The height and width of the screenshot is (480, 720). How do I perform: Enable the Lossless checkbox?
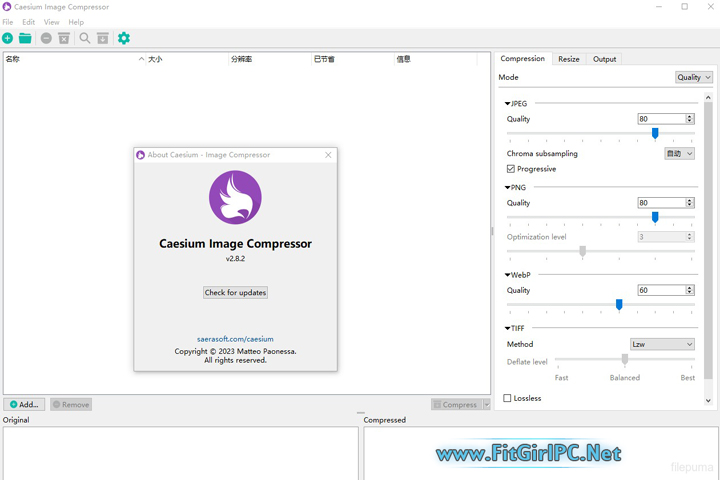click(507, 398)
